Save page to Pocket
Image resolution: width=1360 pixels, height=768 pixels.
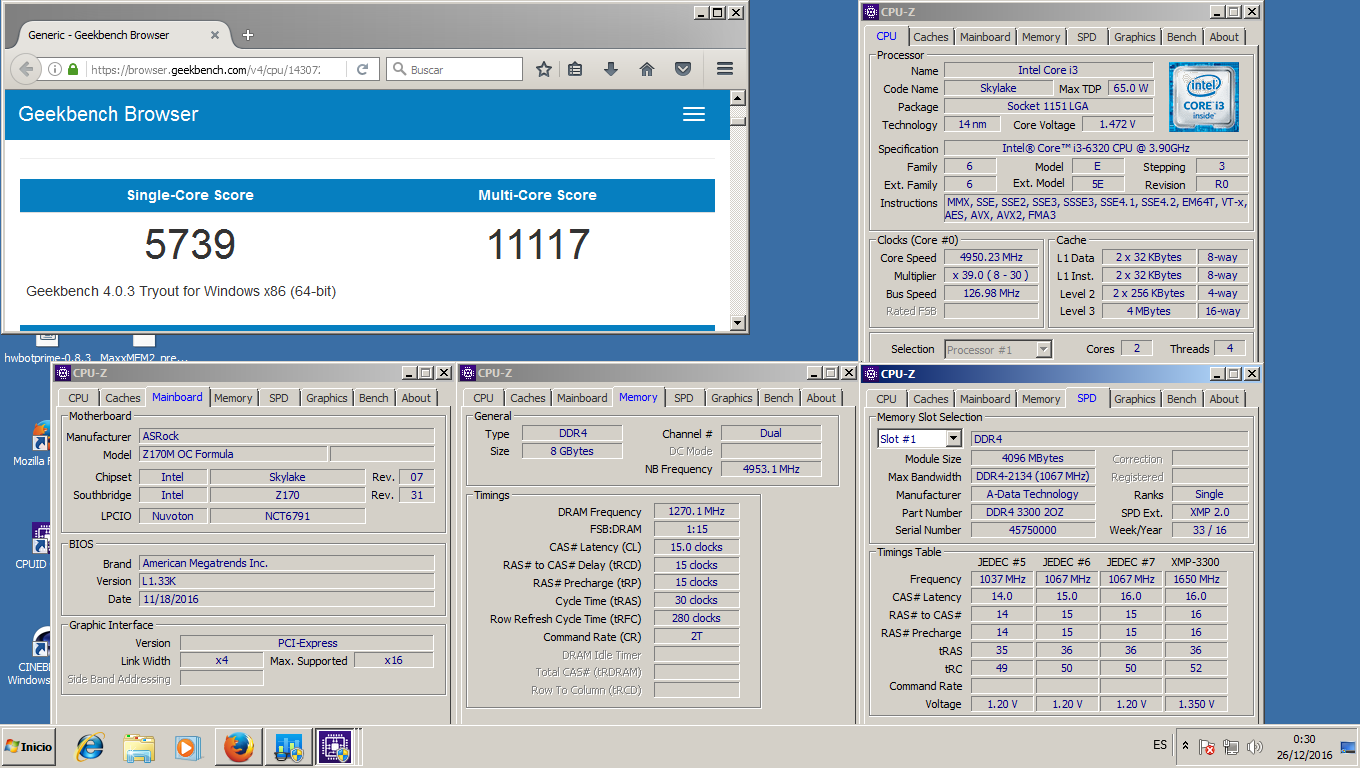(x=683, y=69)
